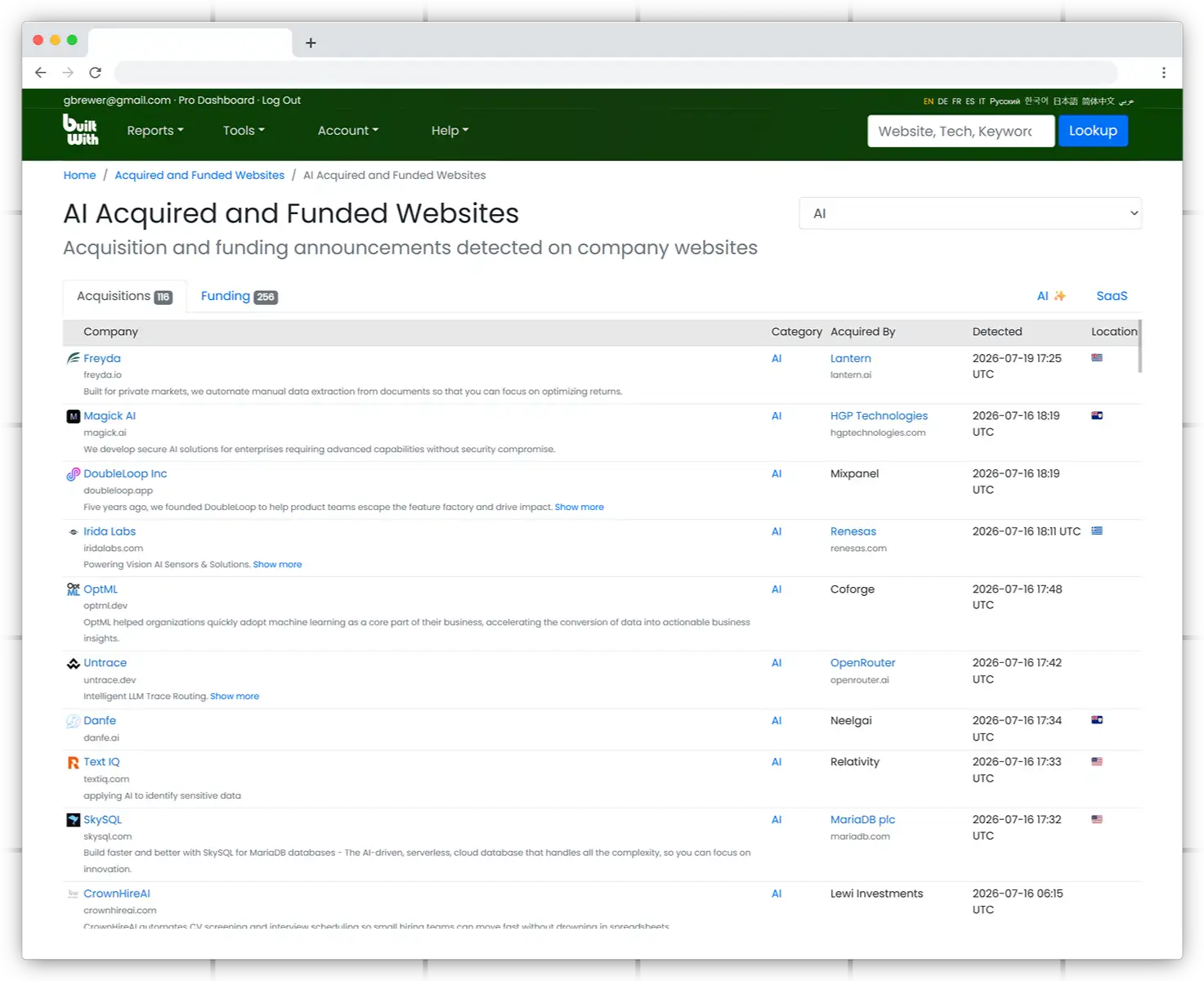The height and width of the screenshot is (981, 1204).
Task: Open the AI category select box
Action: pos(970,213)
